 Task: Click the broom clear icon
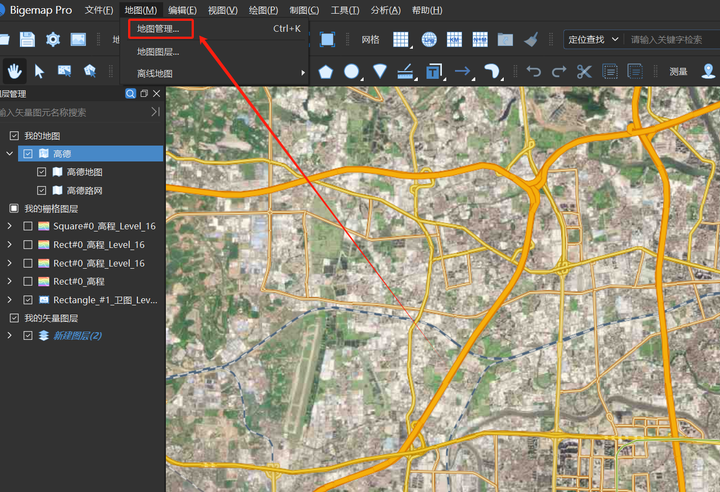click(x=531, y=40)
